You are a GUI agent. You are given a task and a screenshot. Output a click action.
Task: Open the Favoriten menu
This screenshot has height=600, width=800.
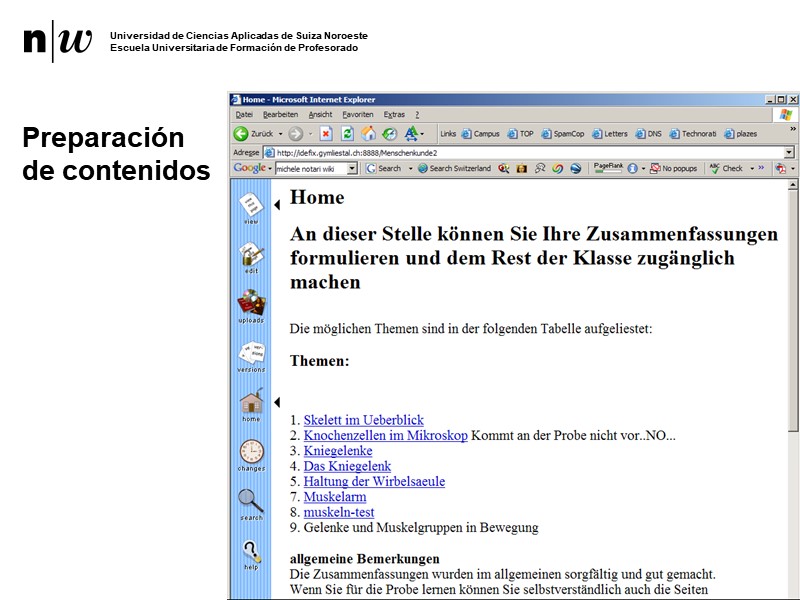(x=357, y=115)
